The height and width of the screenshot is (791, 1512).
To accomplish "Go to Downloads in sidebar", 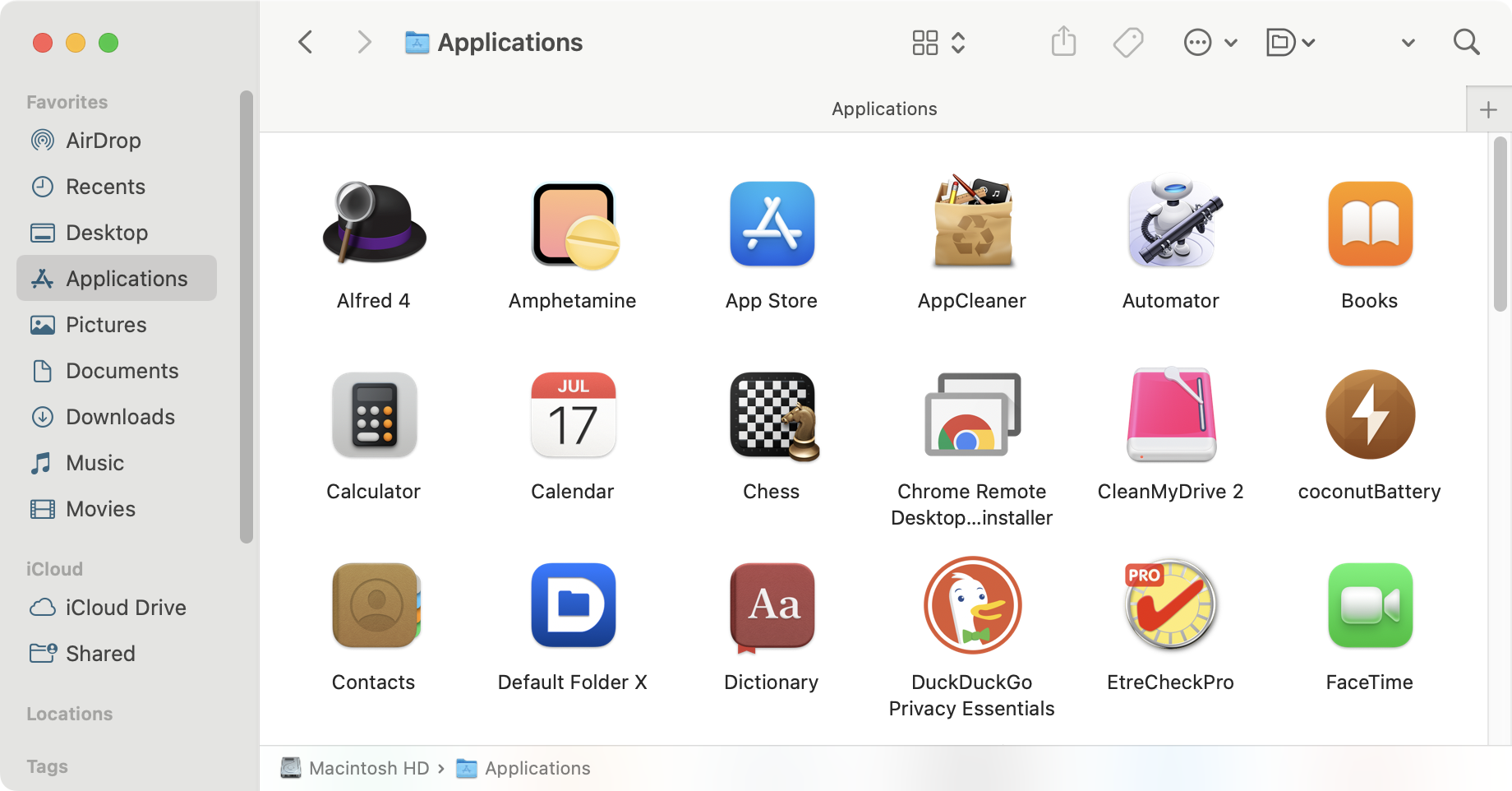I will coord(117,417).
